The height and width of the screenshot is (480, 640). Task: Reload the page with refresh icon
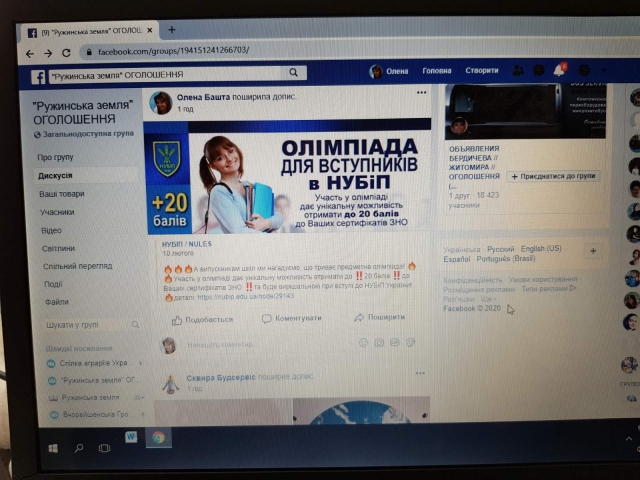[66, 53]
